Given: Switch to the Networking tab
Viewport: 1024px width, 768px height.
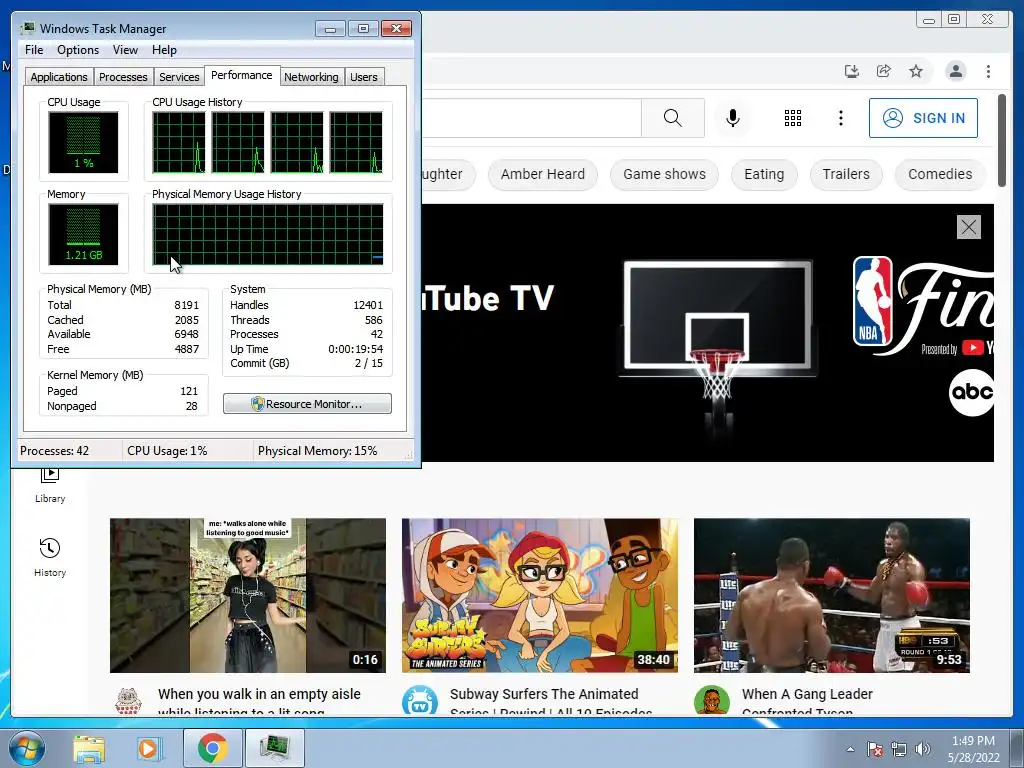Looking at the screenshot, I should [311, 77].
